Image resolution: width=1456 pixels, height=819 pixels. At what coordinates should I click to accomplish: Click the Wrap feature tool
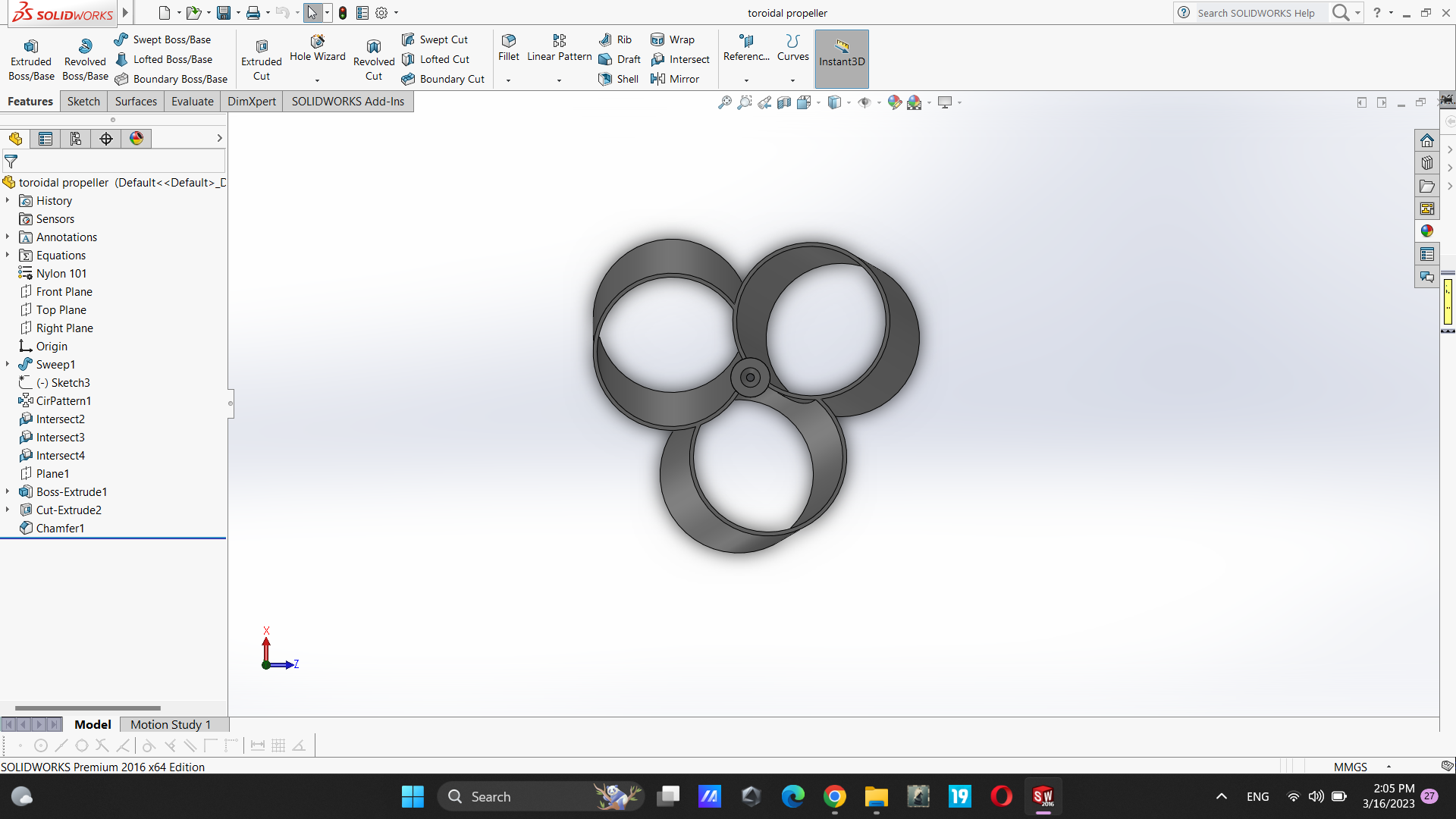point(673,39)
